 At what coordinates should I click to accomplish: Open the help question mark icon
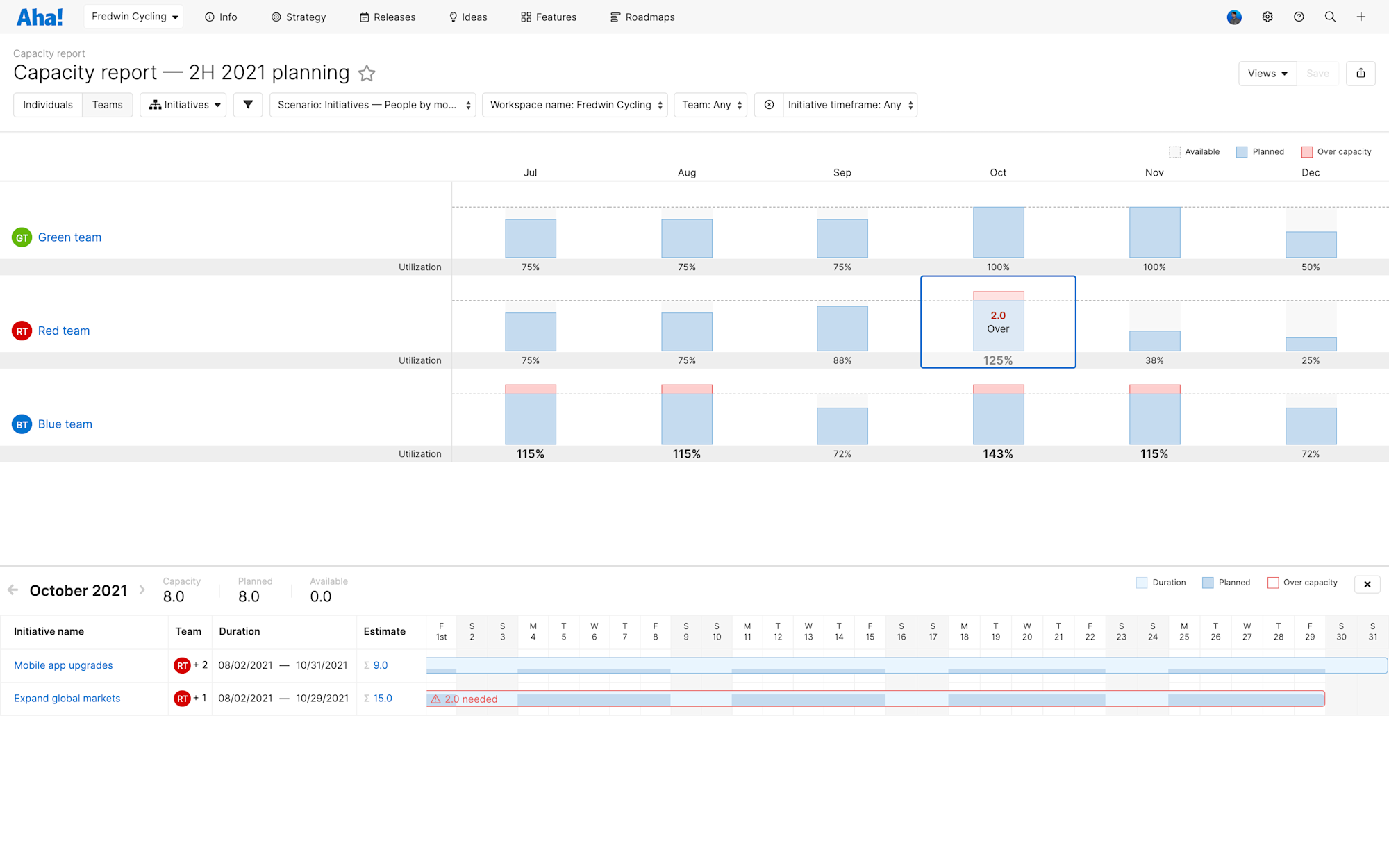coord(1299,17)
